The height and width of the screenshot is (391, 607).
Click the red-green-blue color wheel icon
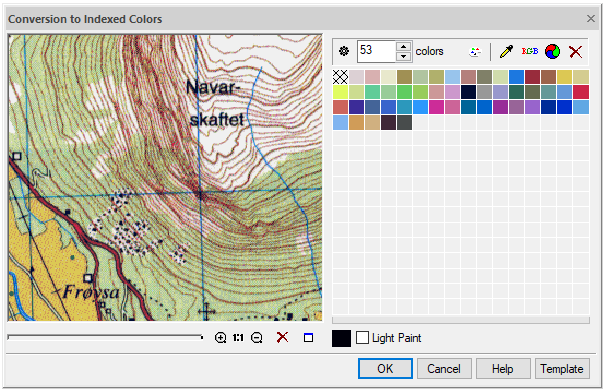coord(552,51)
